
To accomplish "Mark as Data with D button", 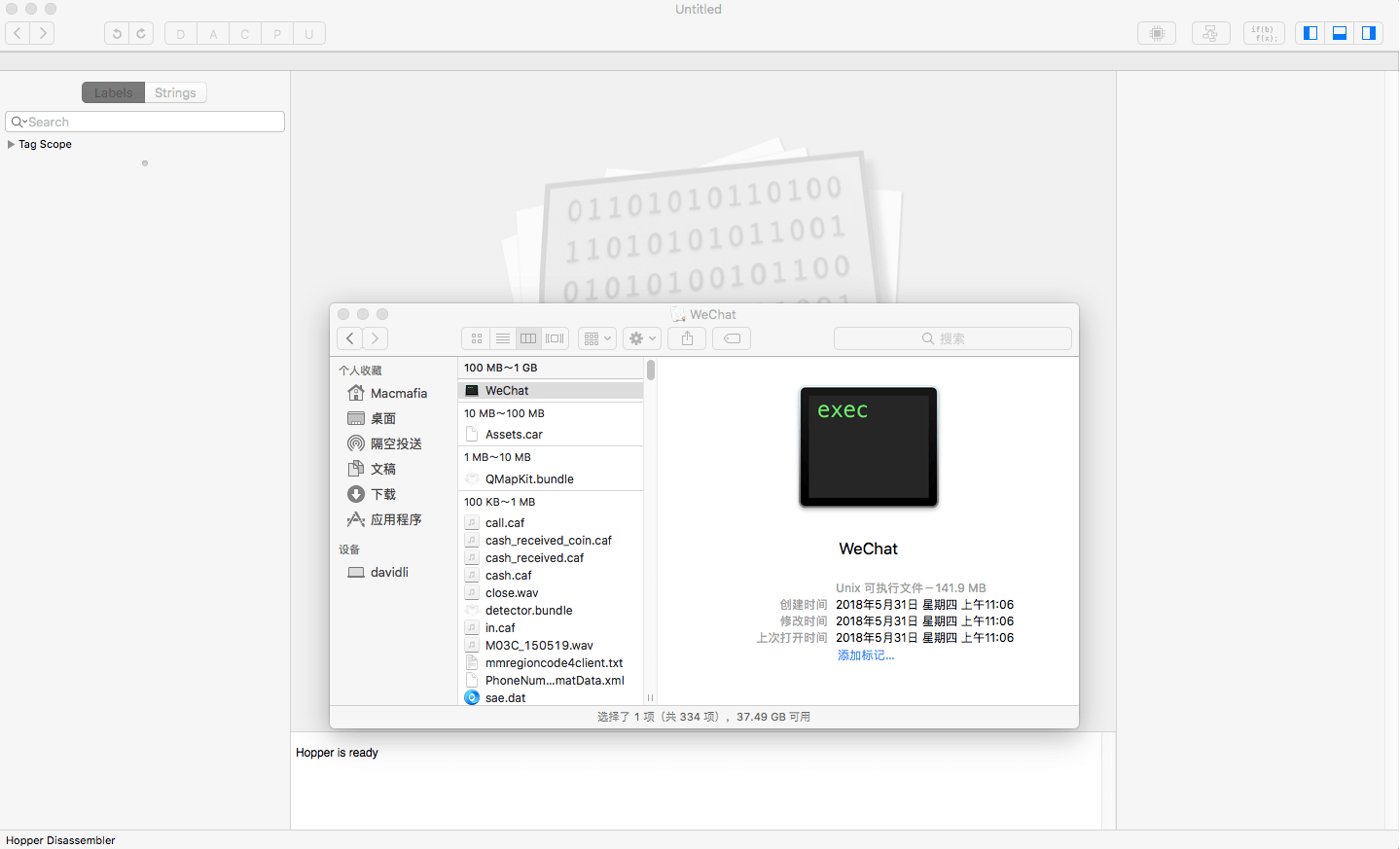I will [181, 33].
